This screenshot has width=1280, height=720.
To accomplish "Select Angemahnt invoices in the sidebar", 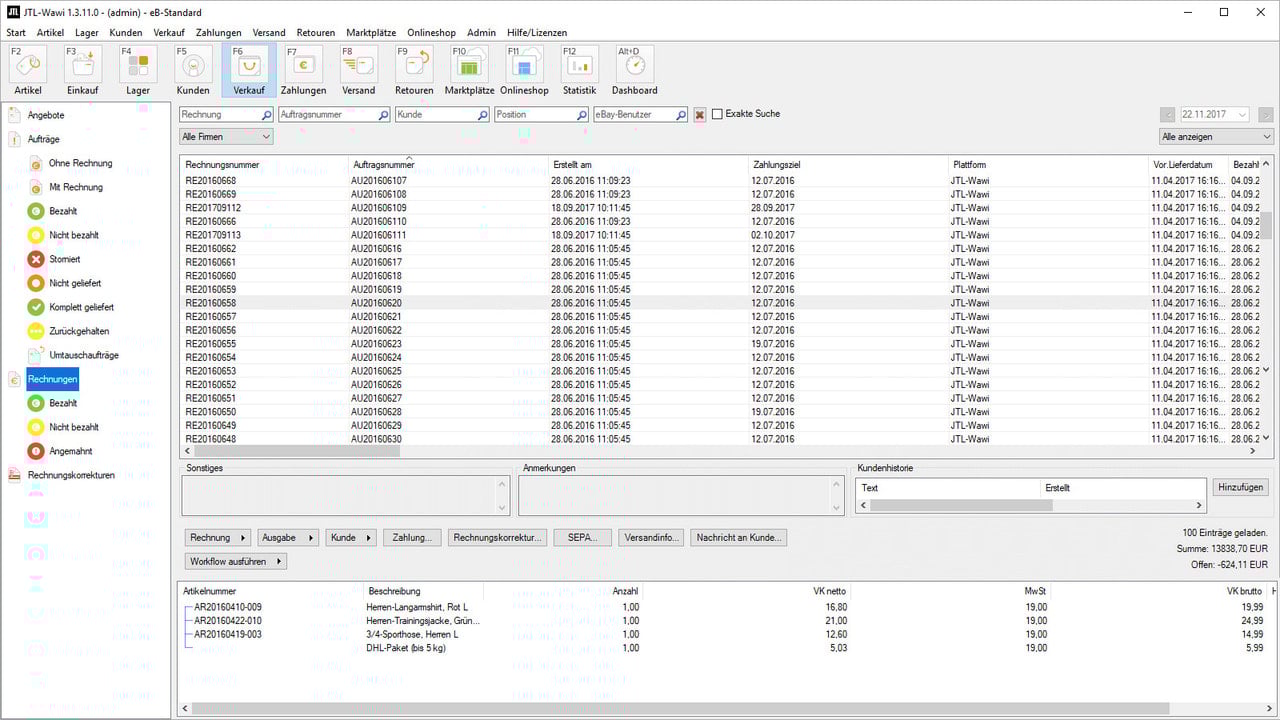I will tap(70, 451).
